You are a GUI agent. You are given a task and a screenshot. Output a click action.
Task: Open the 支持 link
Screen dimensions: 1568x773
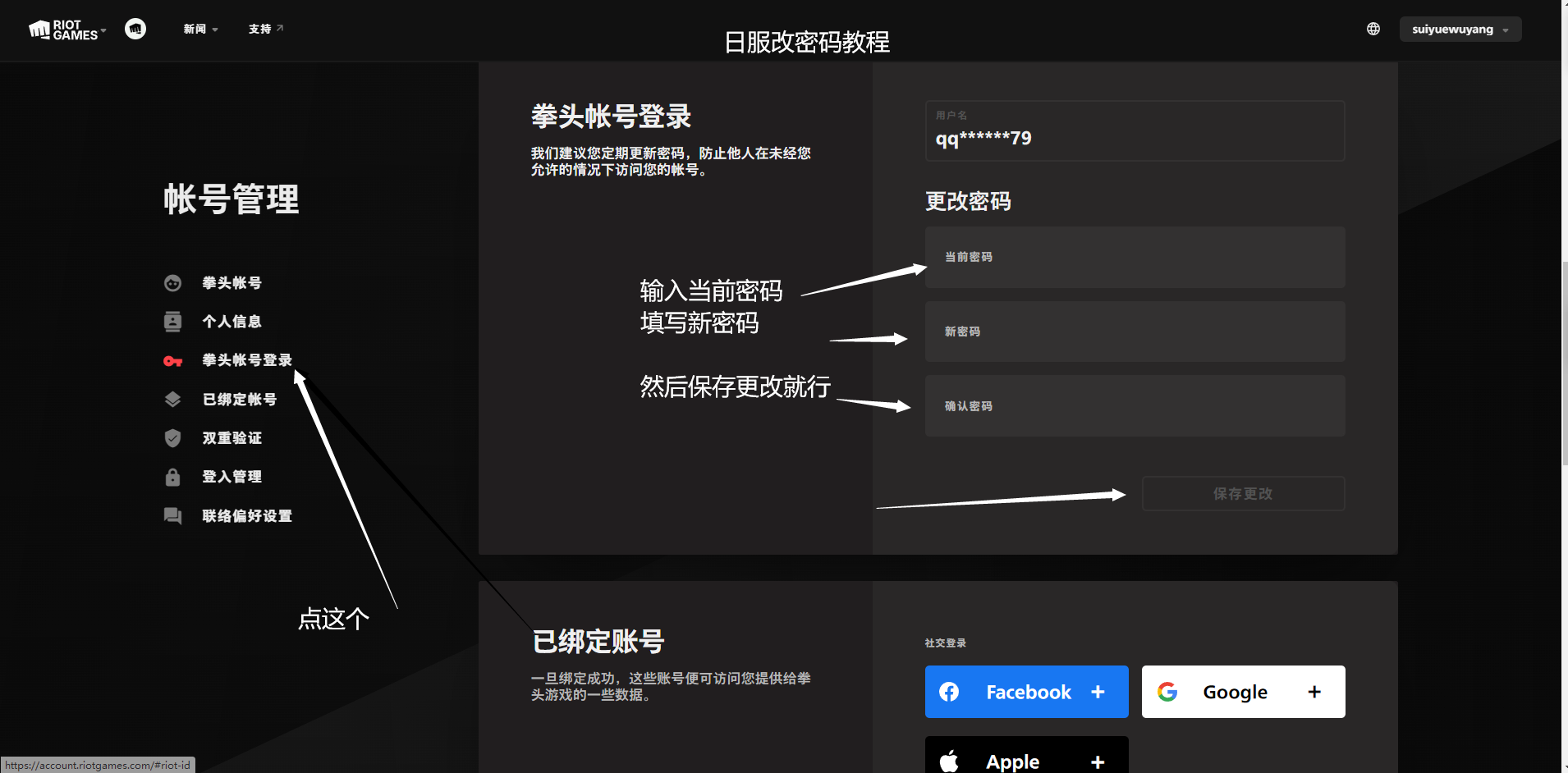pos(266,29)
